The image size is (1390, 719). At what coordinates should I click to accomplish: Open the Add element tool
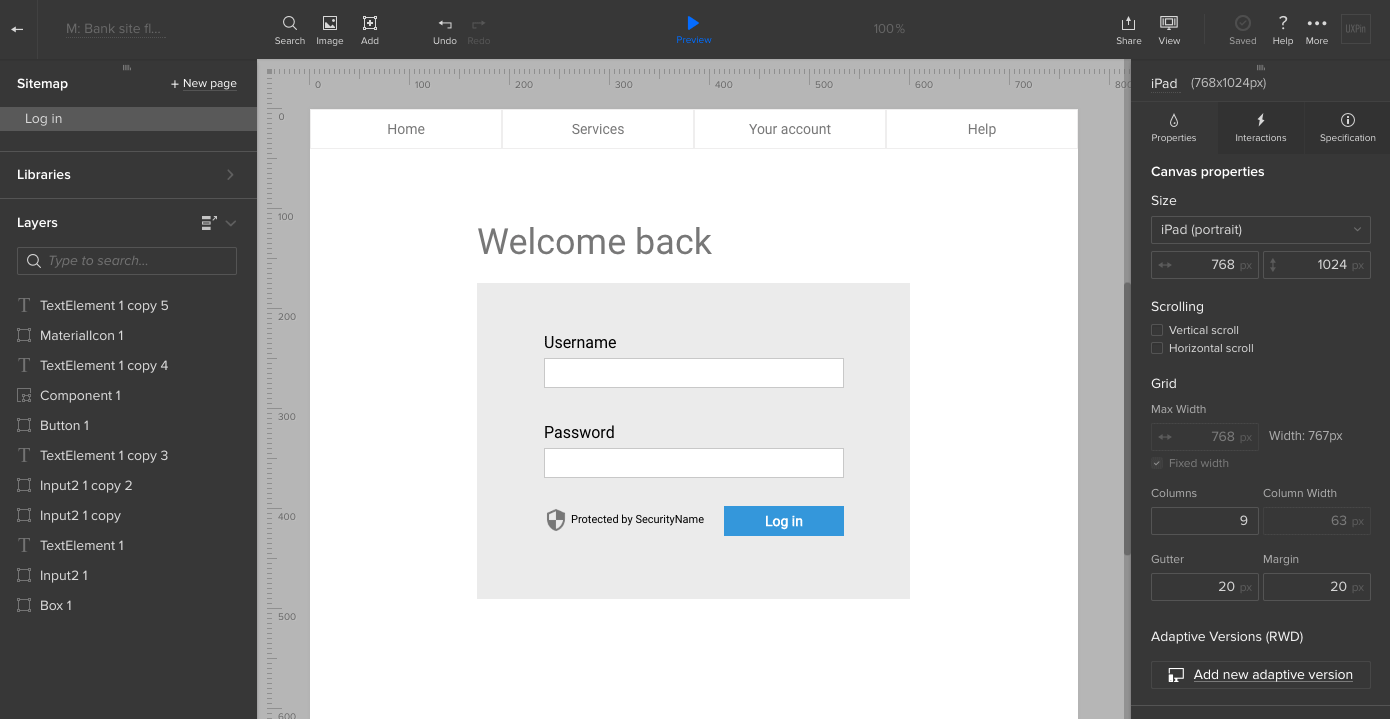(x=370, y=30)
